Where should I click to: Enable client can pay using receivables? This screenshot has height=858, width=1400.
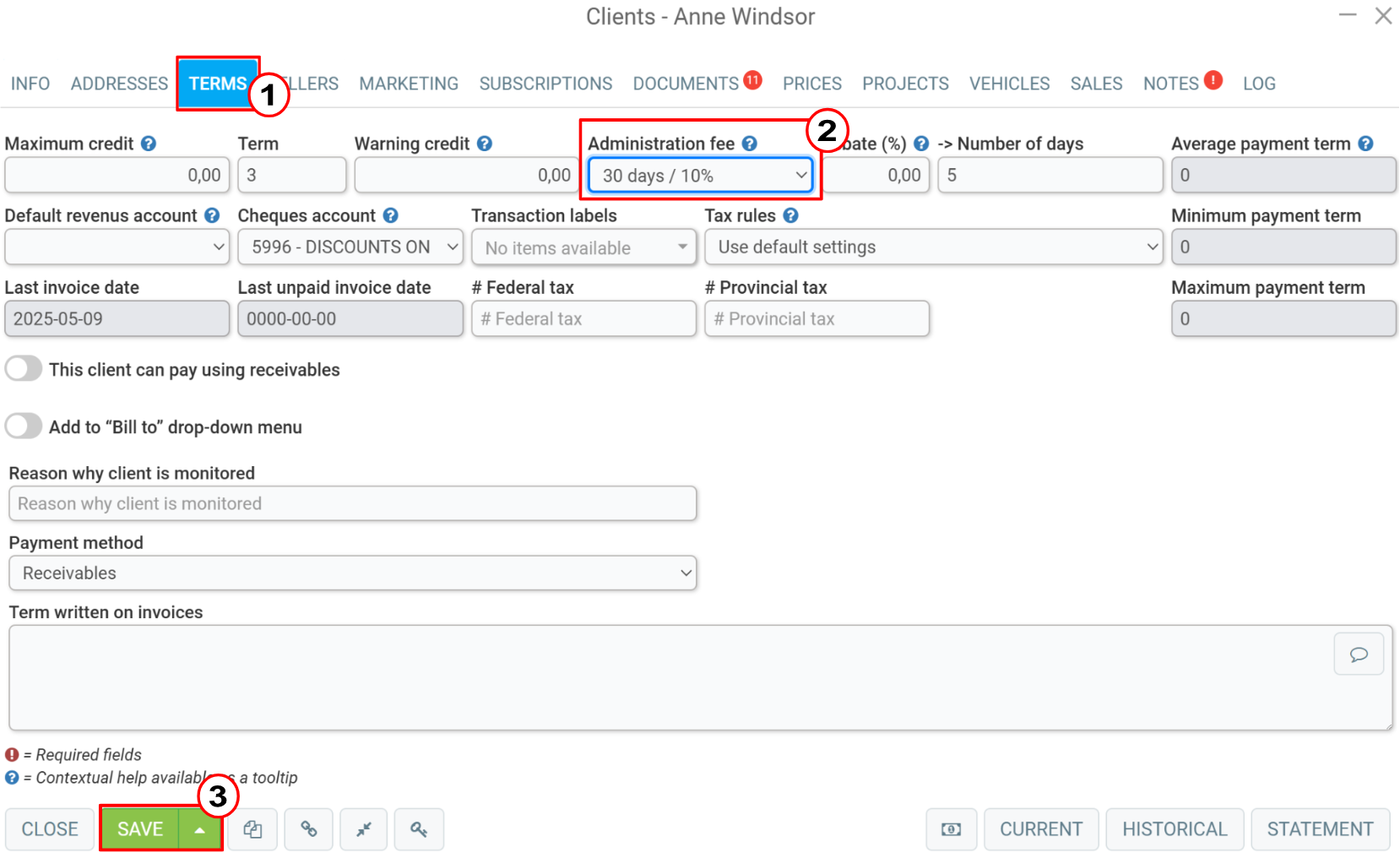[x=24, y=369]
